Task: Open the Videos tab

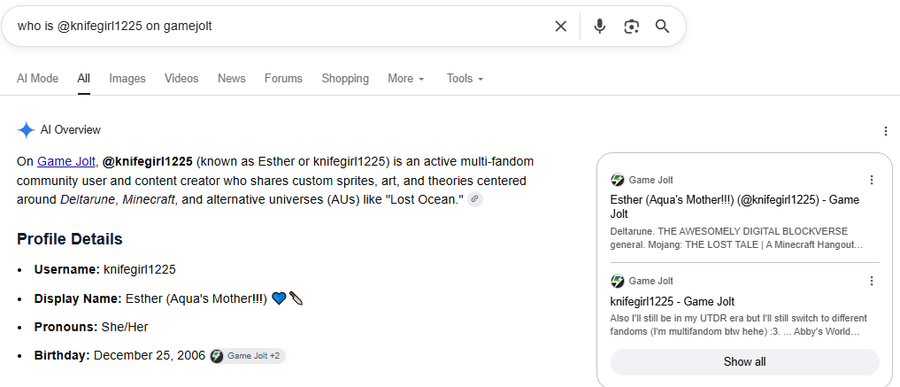Action: (181, 79)
